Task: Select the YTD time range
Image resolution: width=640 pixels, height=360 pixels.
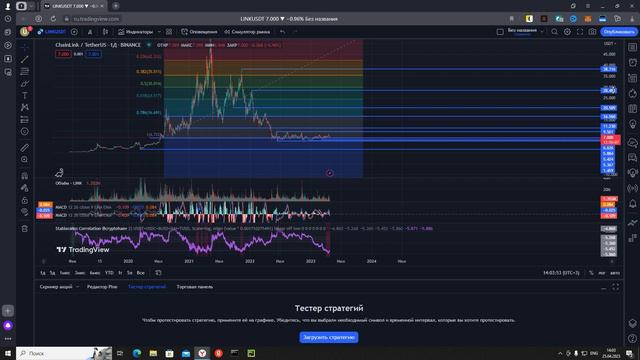Action: click(x=109, y=273)
